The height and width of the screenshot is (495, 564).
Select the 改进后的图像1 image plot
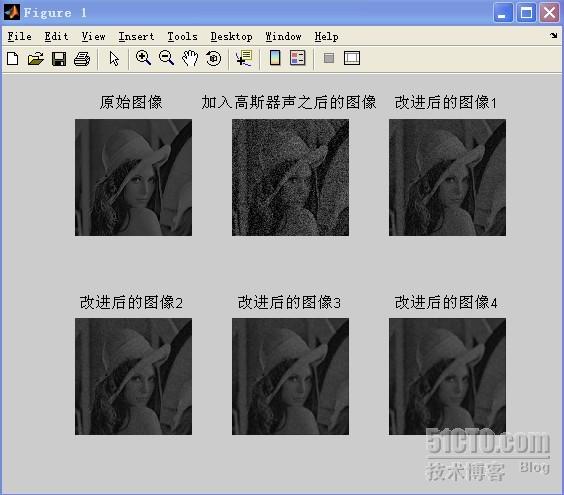[447, 177]
